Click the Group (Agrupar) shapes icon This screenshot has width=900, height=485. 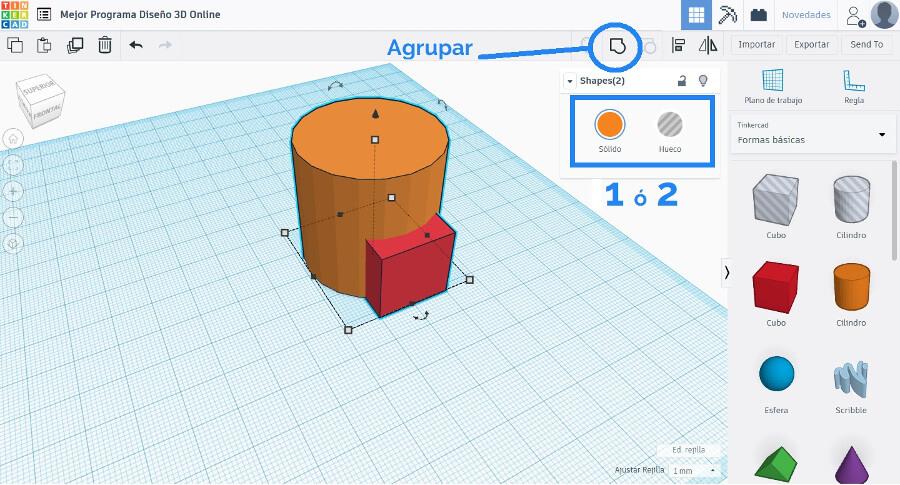[x=617, y=45]
